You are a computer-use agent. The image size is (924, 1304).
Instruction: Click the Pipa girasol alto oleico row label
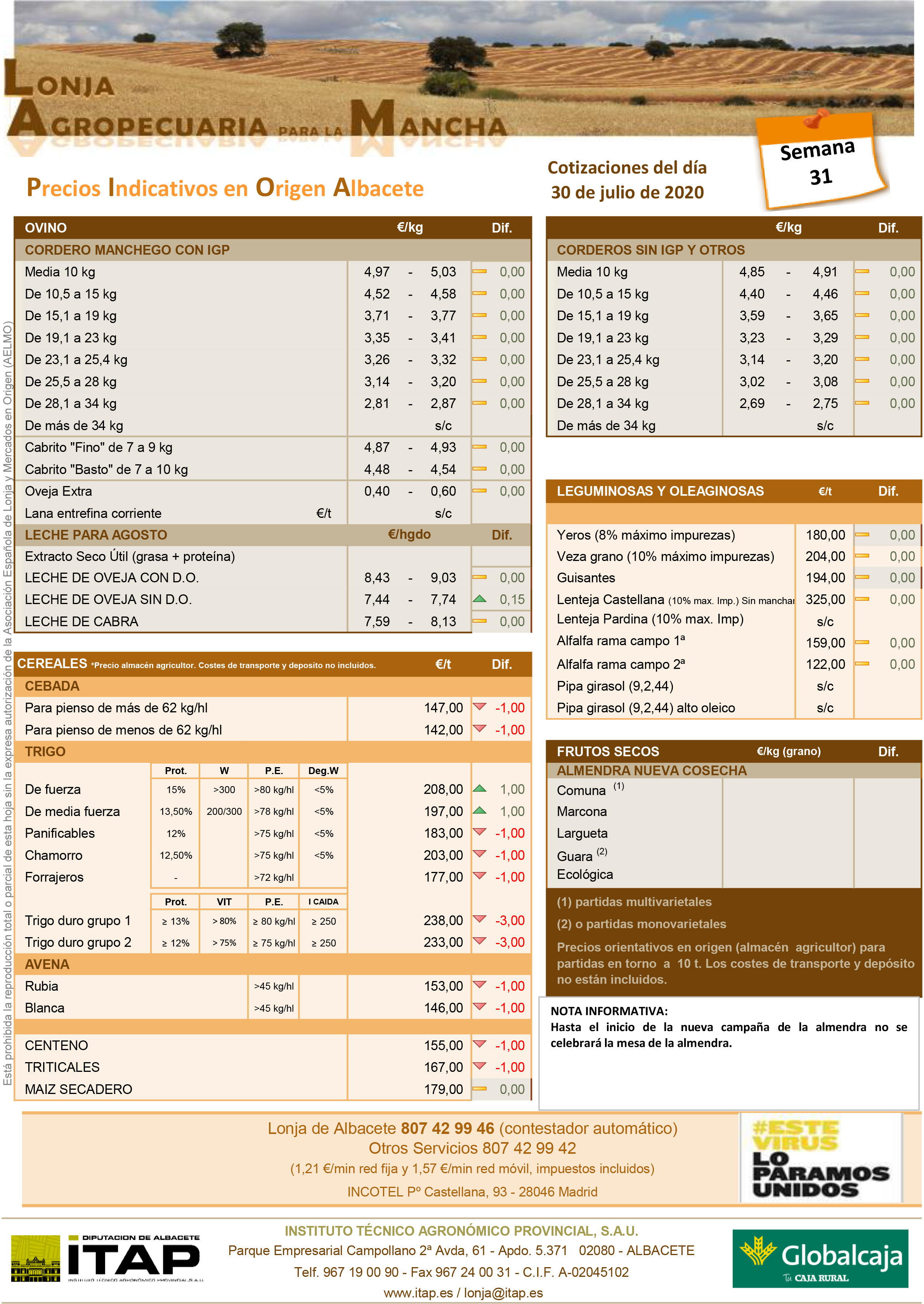tap(646, 707)
